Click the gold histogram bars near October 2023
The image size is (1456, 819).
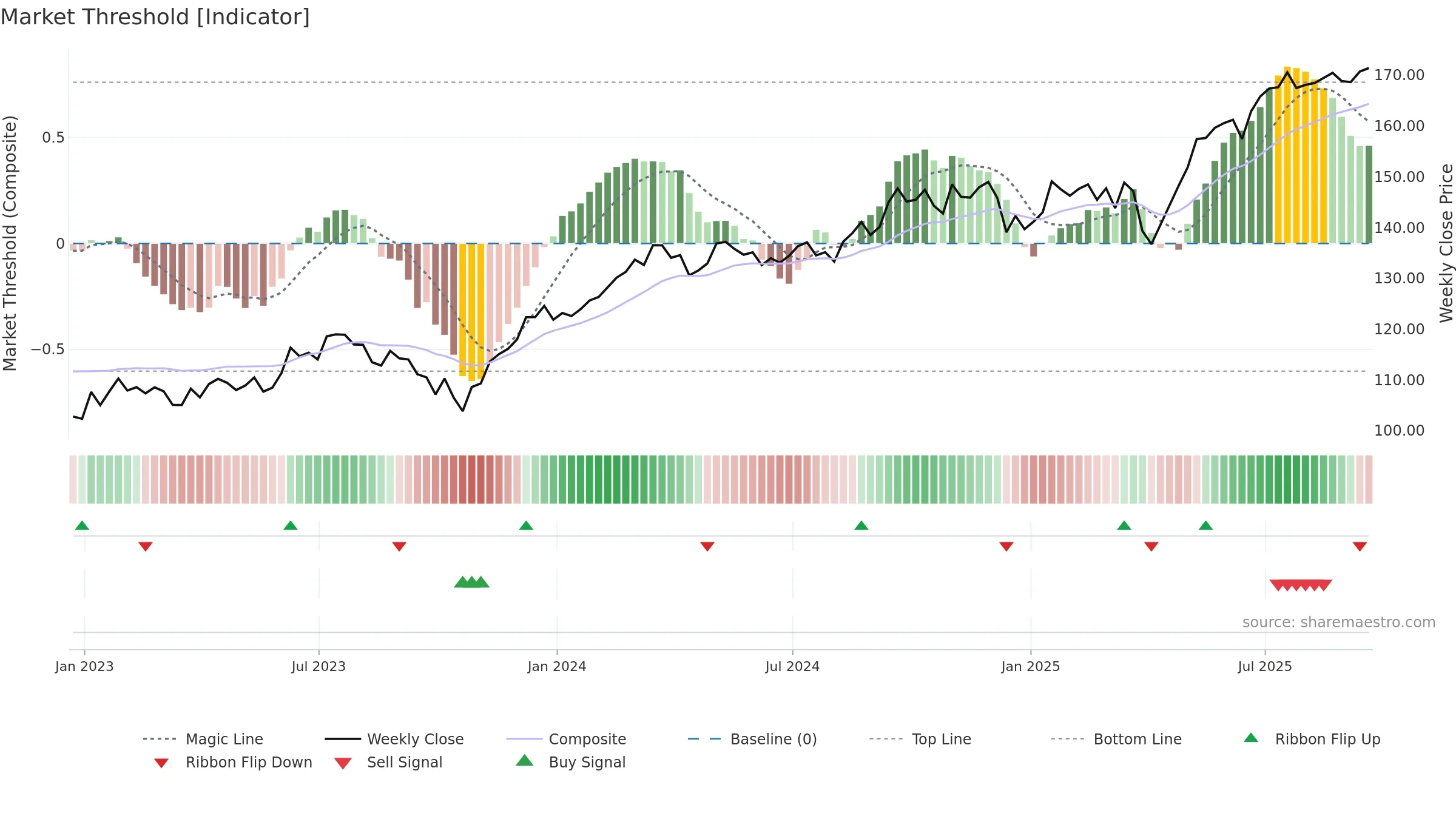(x=471, y=312)
